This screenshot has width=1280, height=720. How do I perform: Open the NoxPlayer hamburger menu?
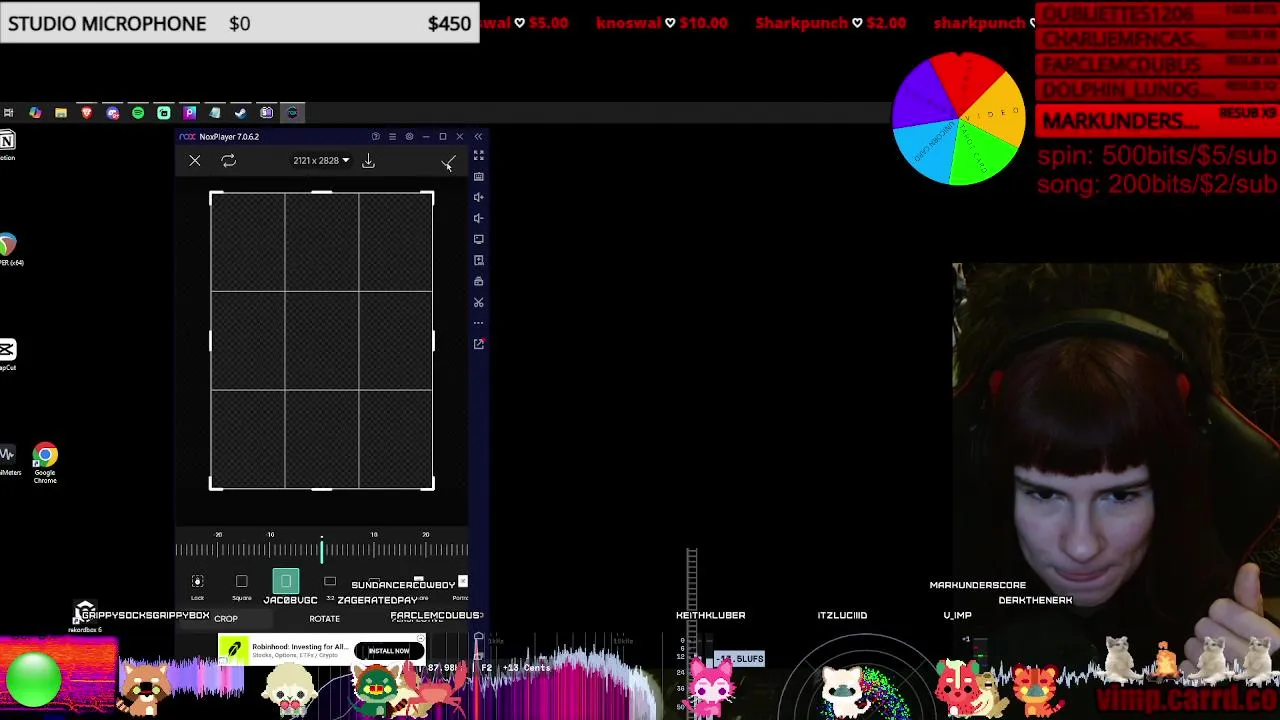pos(392,137)
